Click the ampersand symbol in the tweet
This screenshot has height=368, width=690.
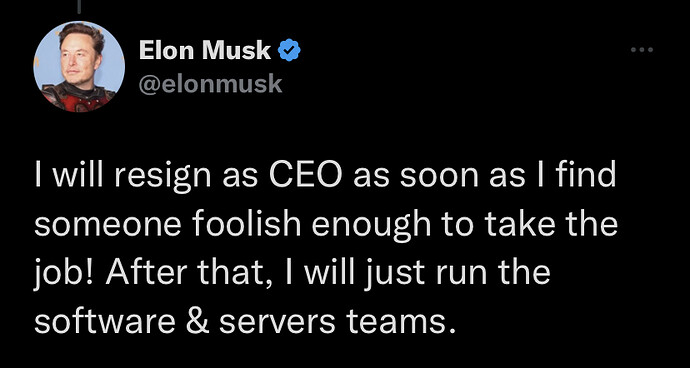point(197,322)
